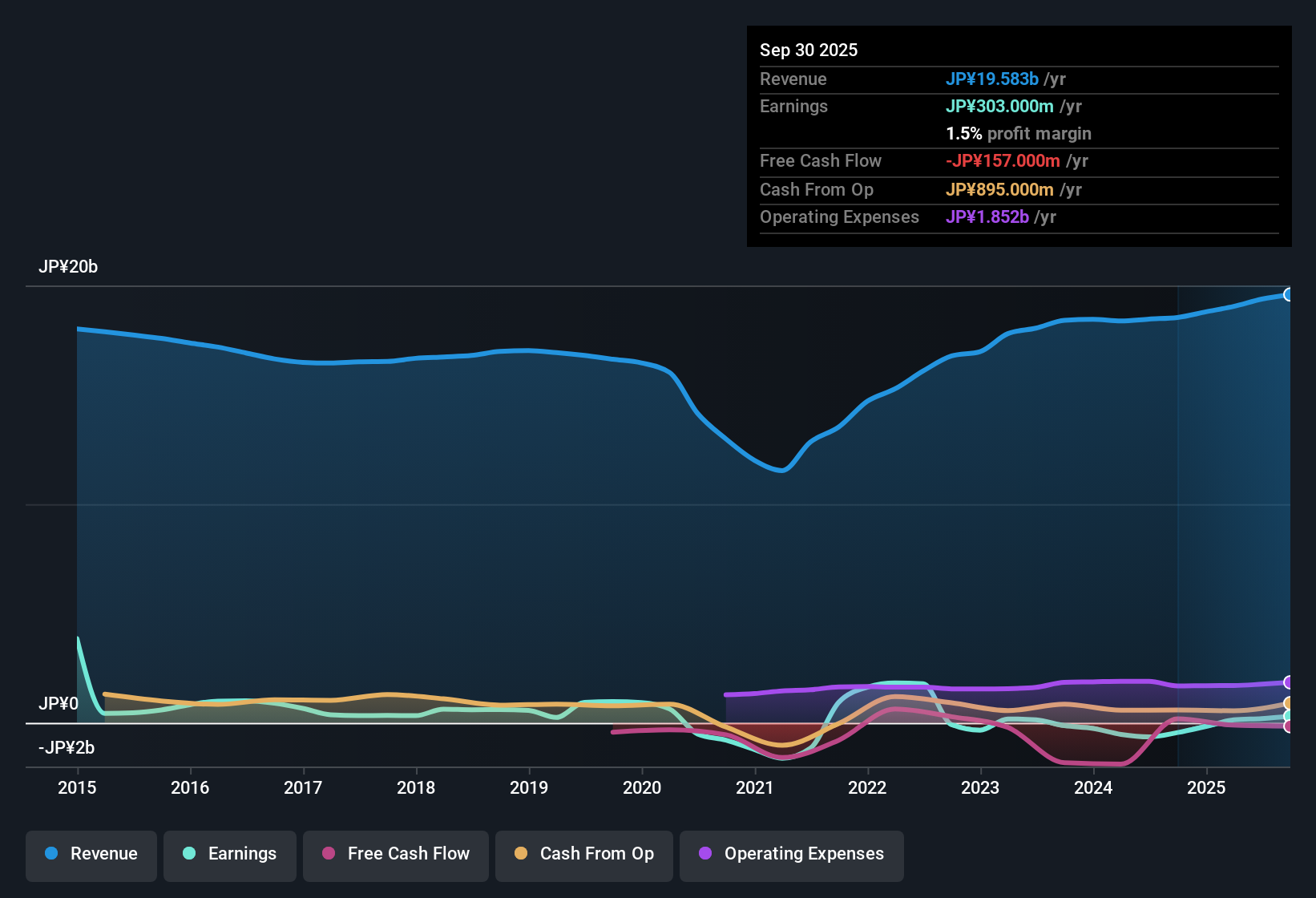Click the 2024 position on the timeline axis

1094,788
